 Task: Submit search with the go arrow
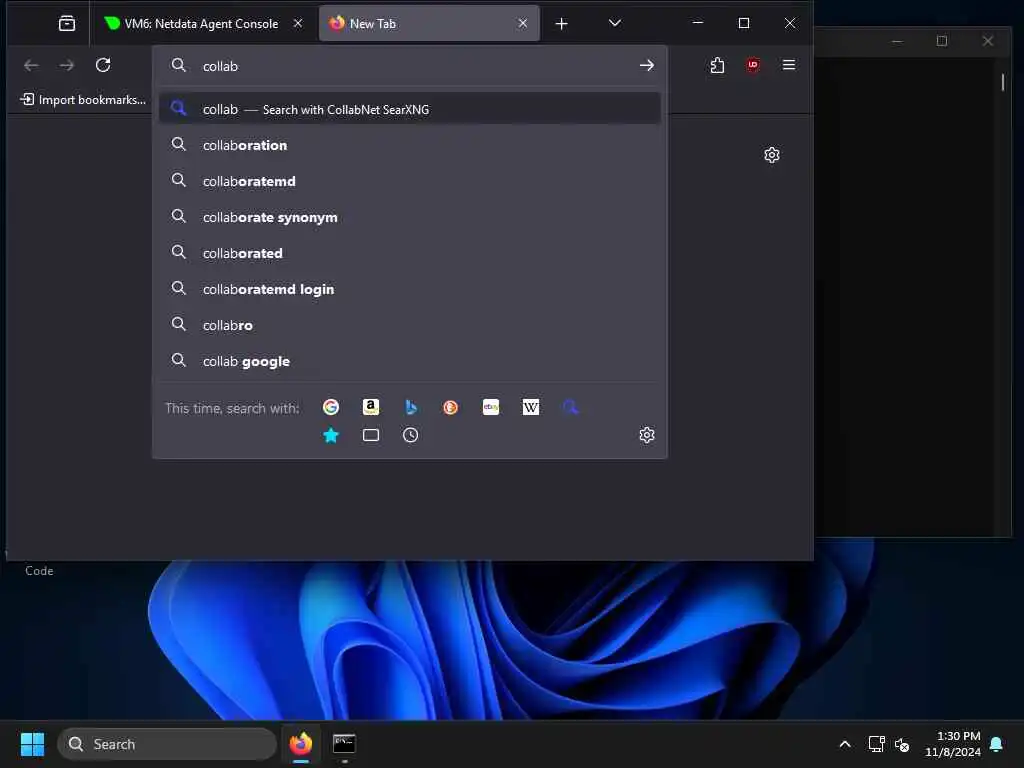tap(647, 65)
